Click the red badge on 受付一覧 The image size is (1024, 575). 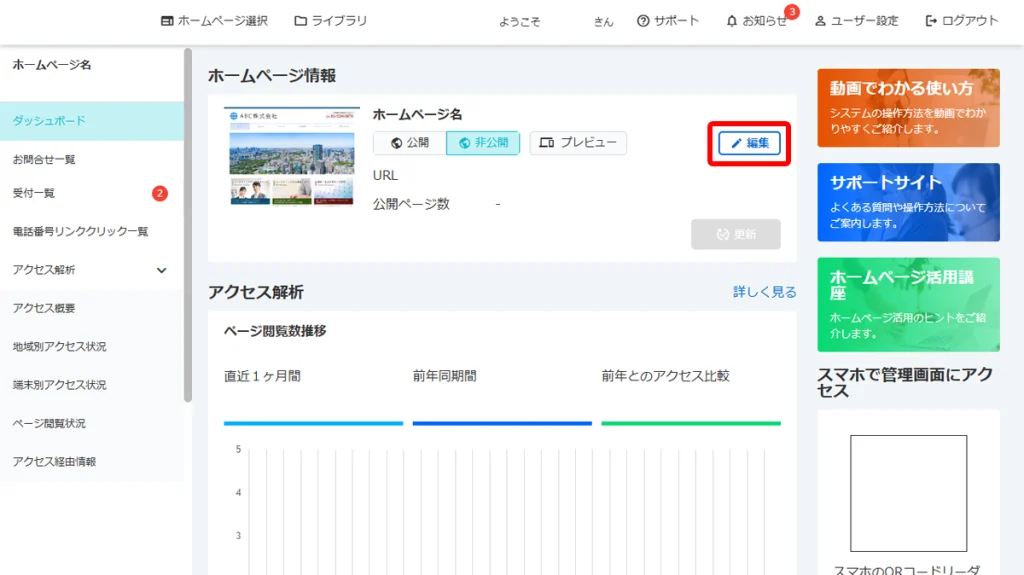(160, 193)
